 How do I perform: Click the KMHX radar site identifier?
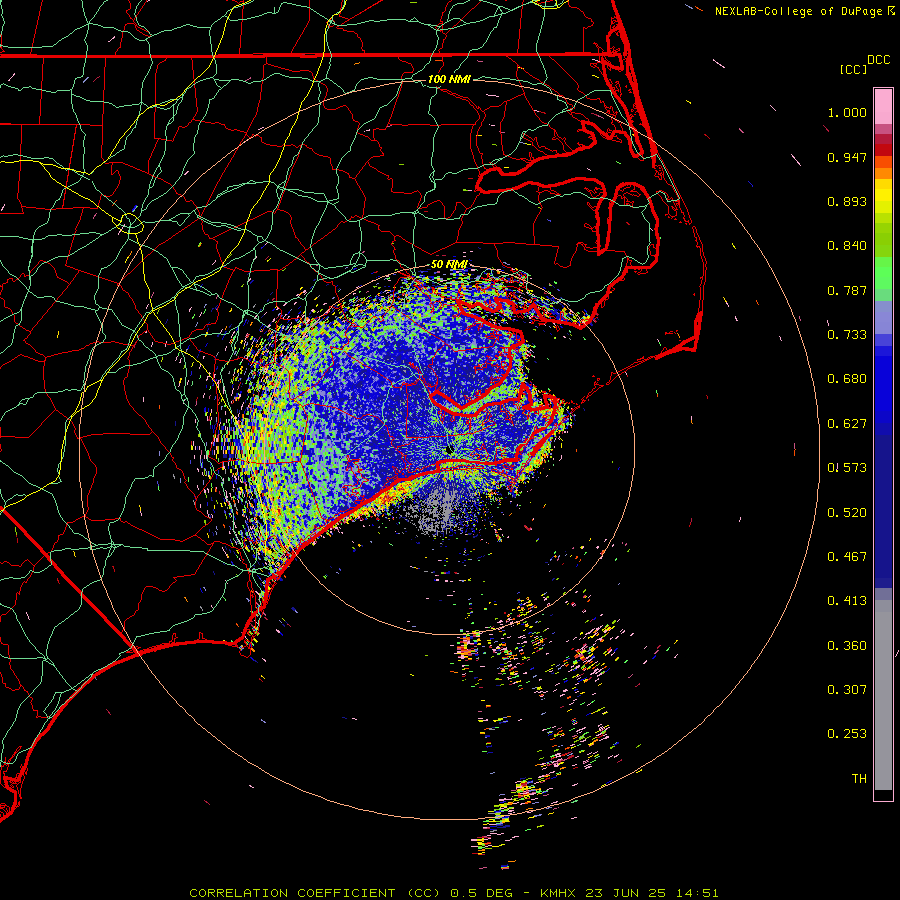click(560, 893)
